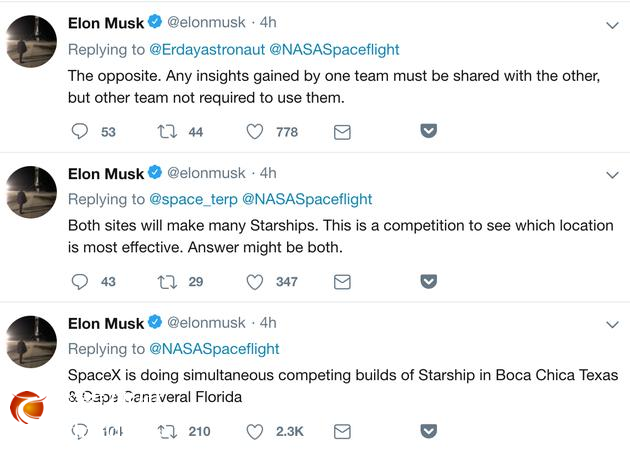The image size is (630, 449).
Task: Like the tweet with 778 likes
Action: 255,131
